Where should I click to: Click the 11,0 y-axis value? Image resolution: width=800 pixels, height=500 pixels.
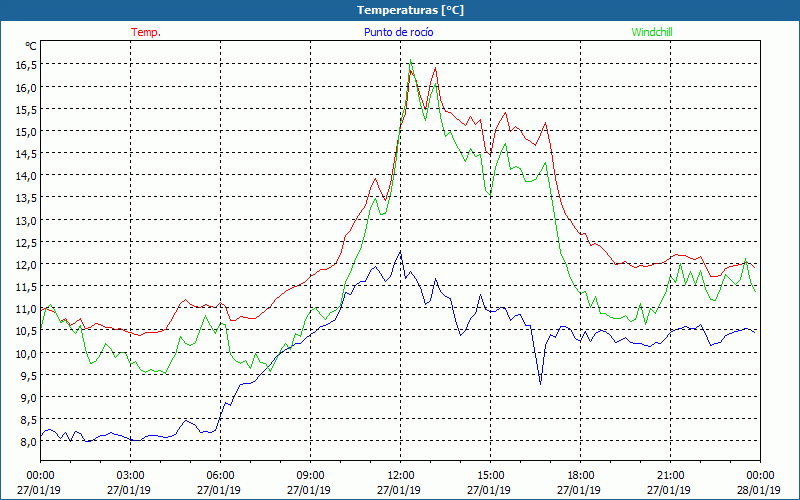[x=26, y=309]
